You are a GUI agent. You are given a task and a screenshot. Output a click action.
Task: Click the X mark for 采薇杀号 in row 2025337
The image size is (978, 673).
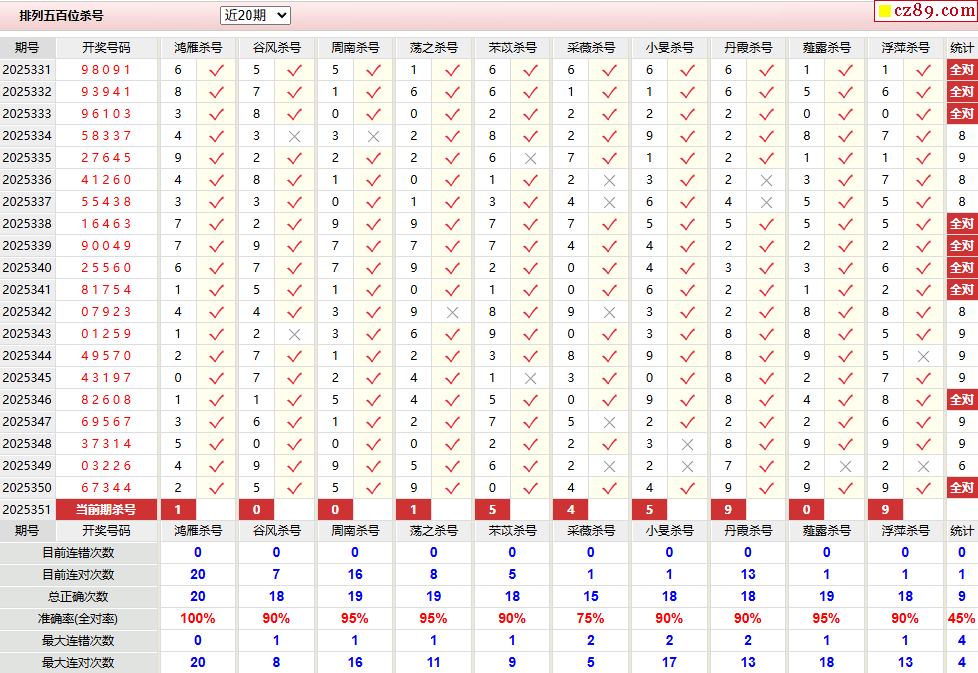coord(609,202)
